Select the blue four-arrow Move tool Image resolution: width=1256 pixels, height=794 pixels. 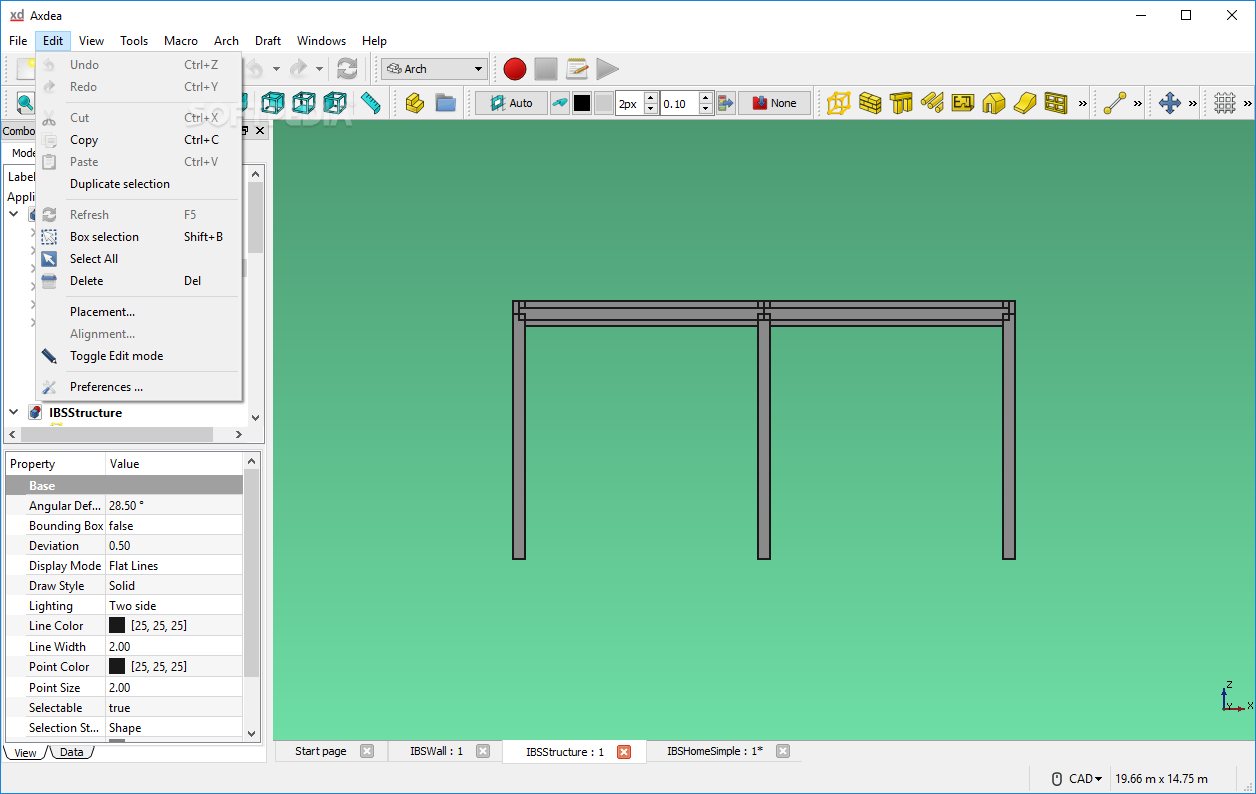(x=1170, y=103)
